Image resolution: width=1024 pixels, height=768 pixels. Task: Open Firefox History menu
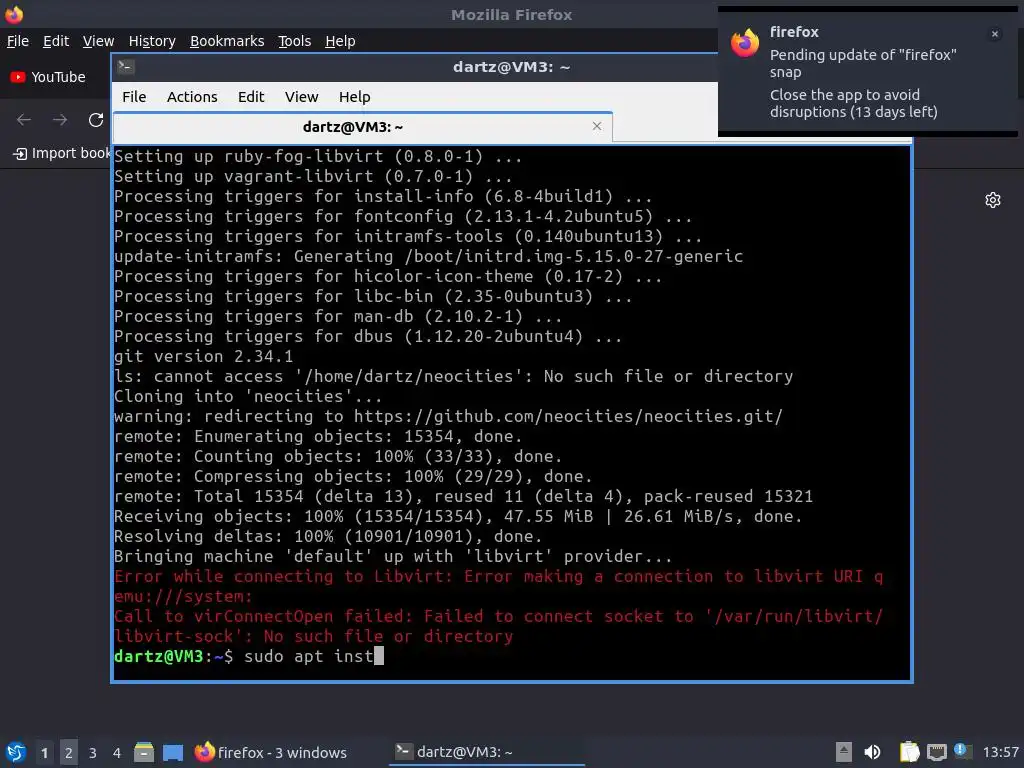(x=152, y=41)
